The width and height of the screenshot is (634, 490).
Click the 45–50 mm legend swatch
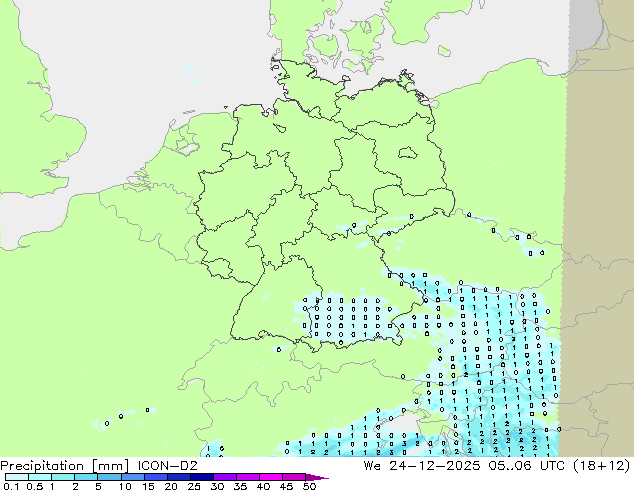click(293, 477)
